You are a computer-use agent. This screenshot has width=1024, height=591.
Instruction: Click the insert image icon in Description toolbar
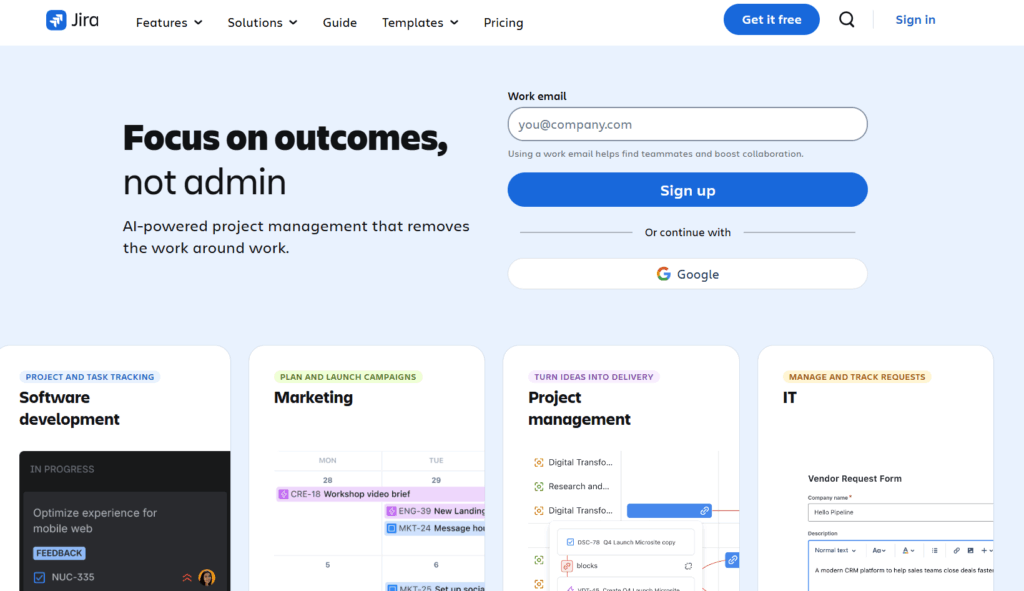click(970, 550)
